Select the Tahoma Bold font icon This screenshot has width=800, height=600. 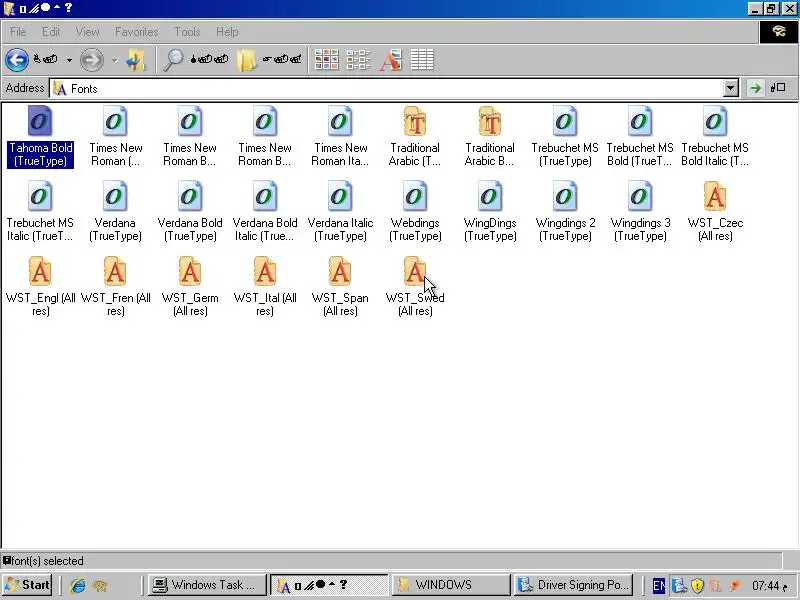point(40,136)
